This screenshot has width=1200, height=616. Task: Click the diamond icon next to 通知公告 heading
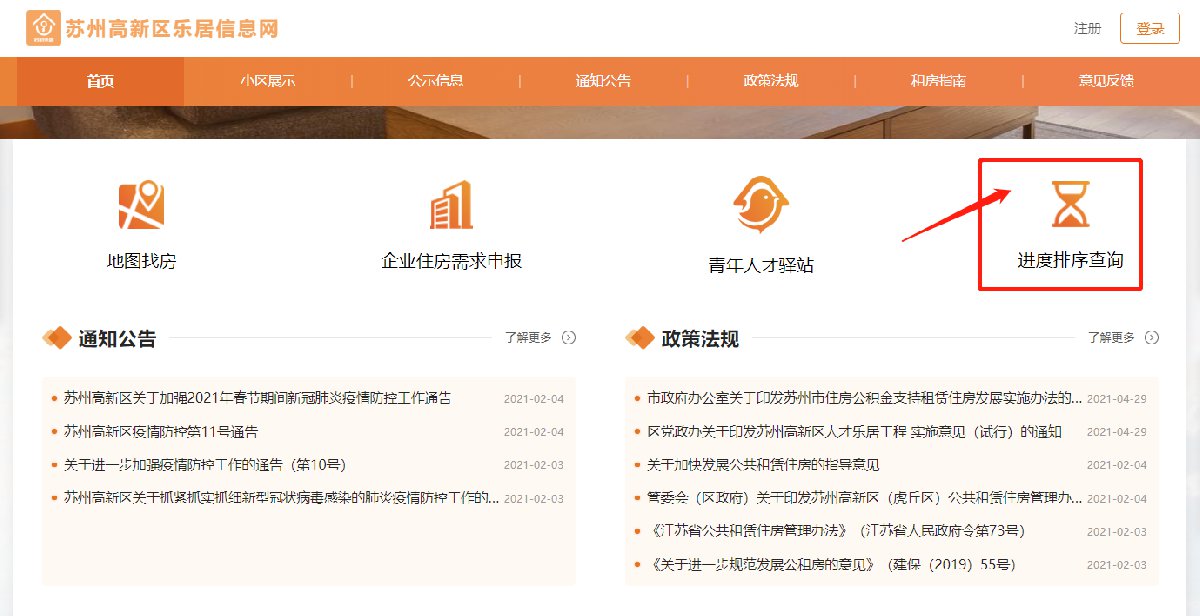point(57,339)
